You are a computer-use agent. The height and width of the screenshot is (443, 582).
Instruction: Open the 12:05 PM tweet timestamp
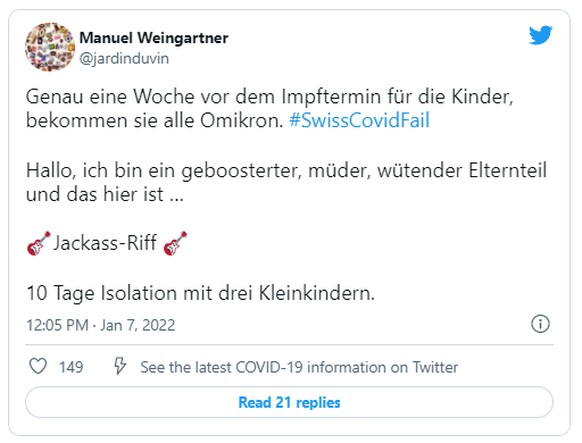(x=57, y=325)
